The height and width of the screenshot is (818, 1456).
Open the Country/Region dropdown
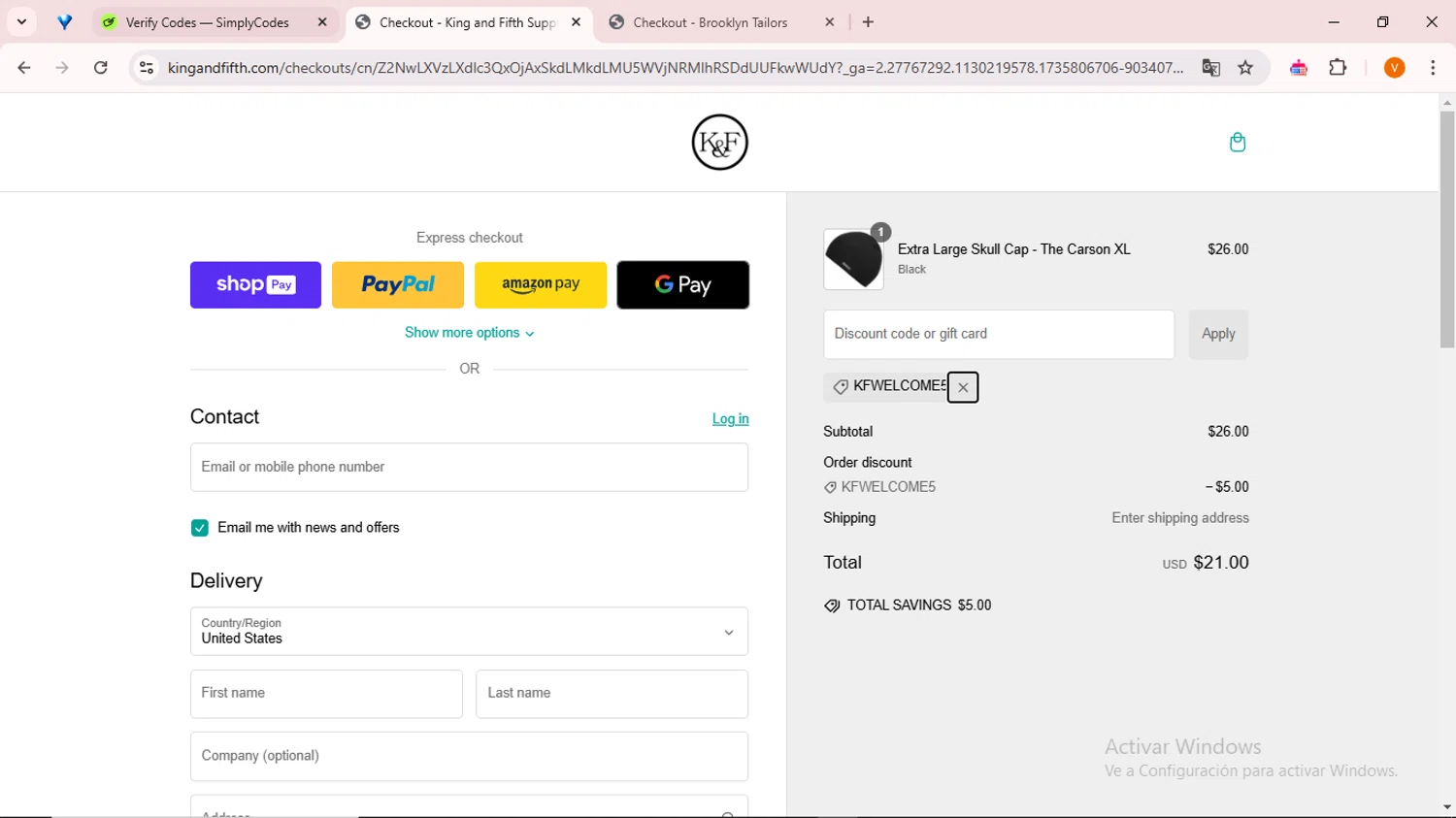click(469, 632)
